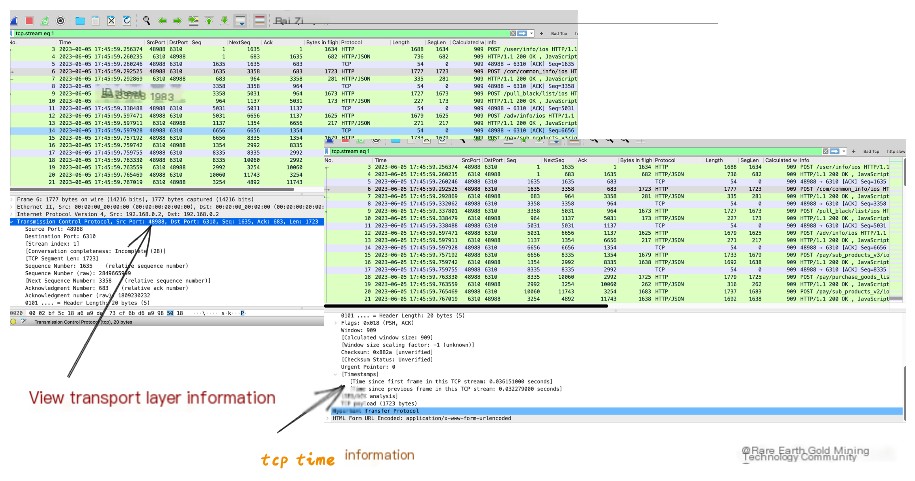Clear the display filter in front window
The height and width of the screenshot is (481, 915).
click(x=826, y=151)
